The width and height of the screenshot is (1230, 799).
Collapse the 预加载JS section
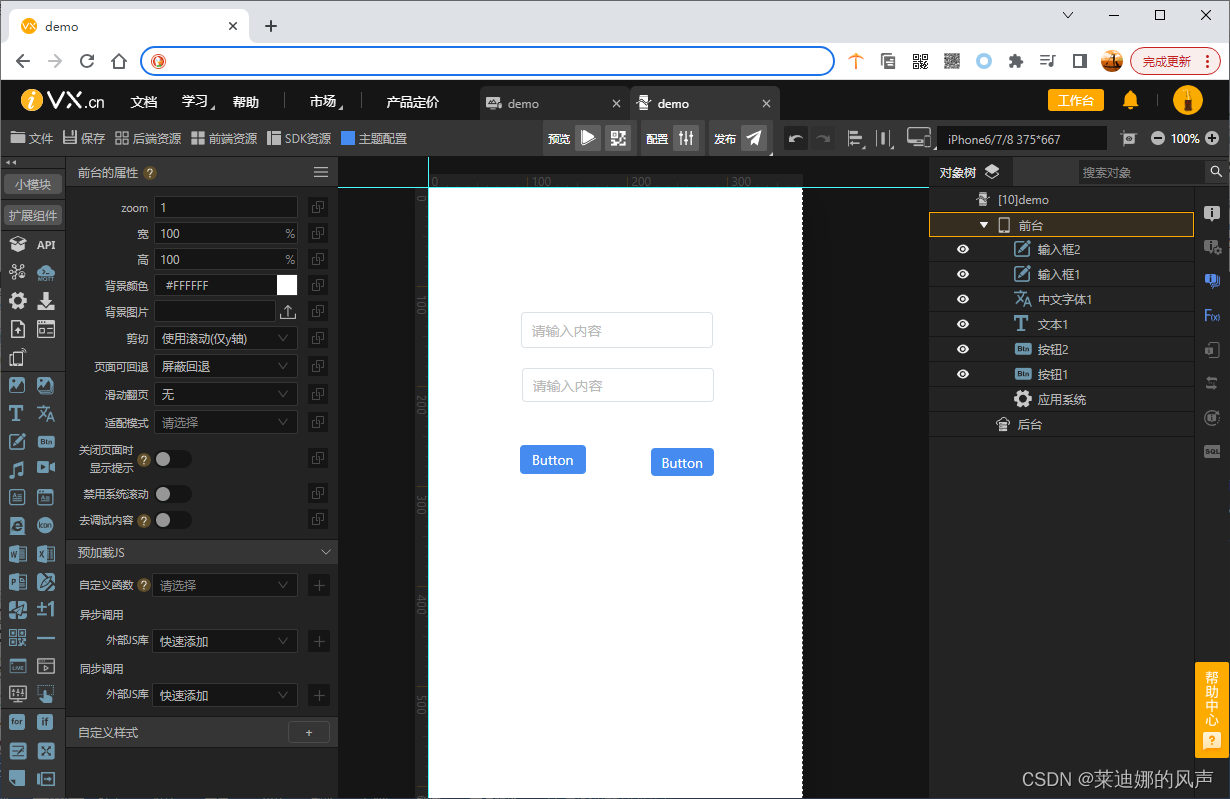click(x=326, y=552)
